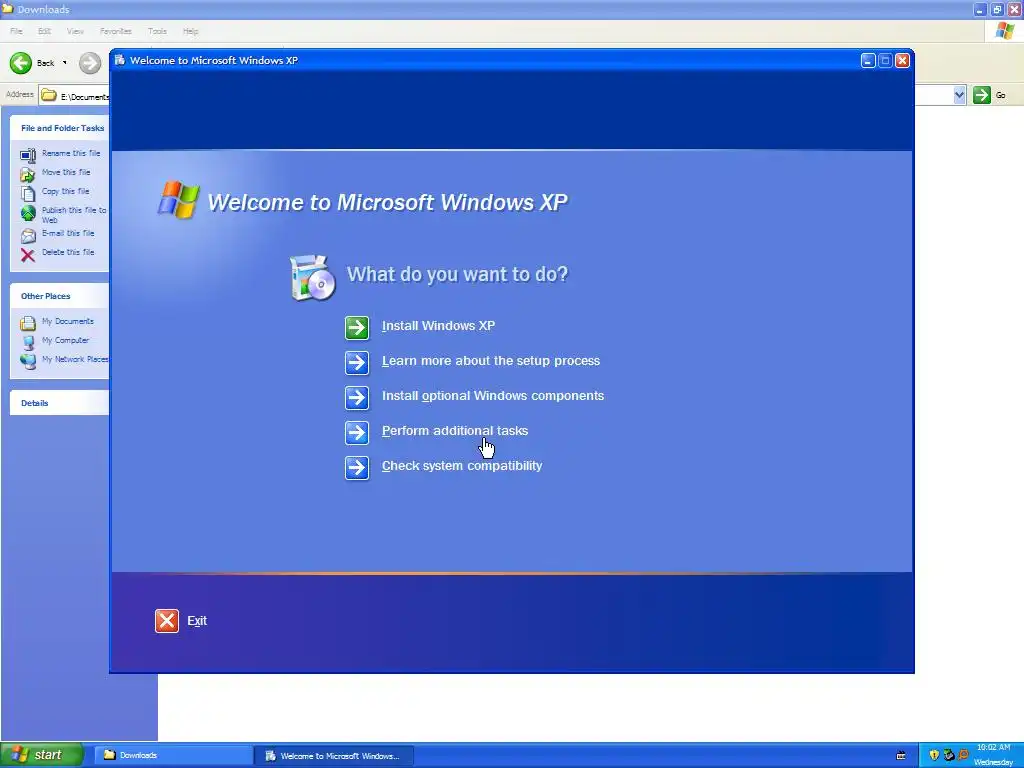
Task: Click the Move this file icon
Action: [x=27, y=174]
